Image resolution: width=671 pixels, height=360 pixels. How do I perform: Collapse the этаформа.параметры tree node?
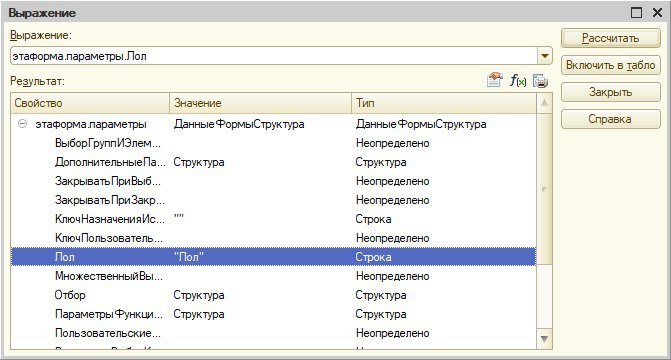point(22,124)
